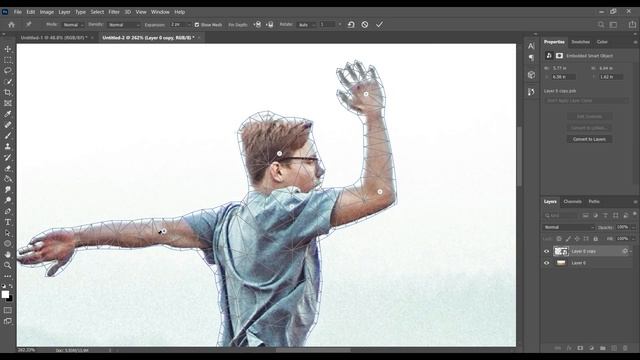Viewport: 640px width, 360px height.
Task: Select the Quick Selection tool
Action: pyautogui.click(x=8, y=82)
